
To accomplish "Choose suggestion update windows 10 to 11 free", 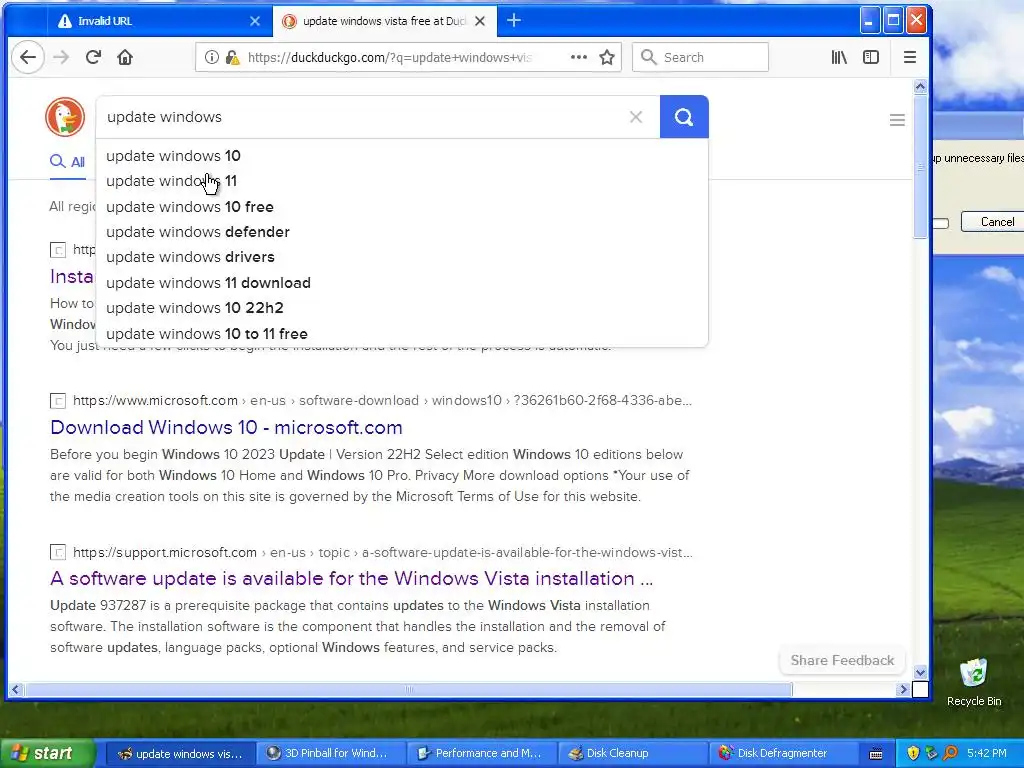I will click(402, 334).
